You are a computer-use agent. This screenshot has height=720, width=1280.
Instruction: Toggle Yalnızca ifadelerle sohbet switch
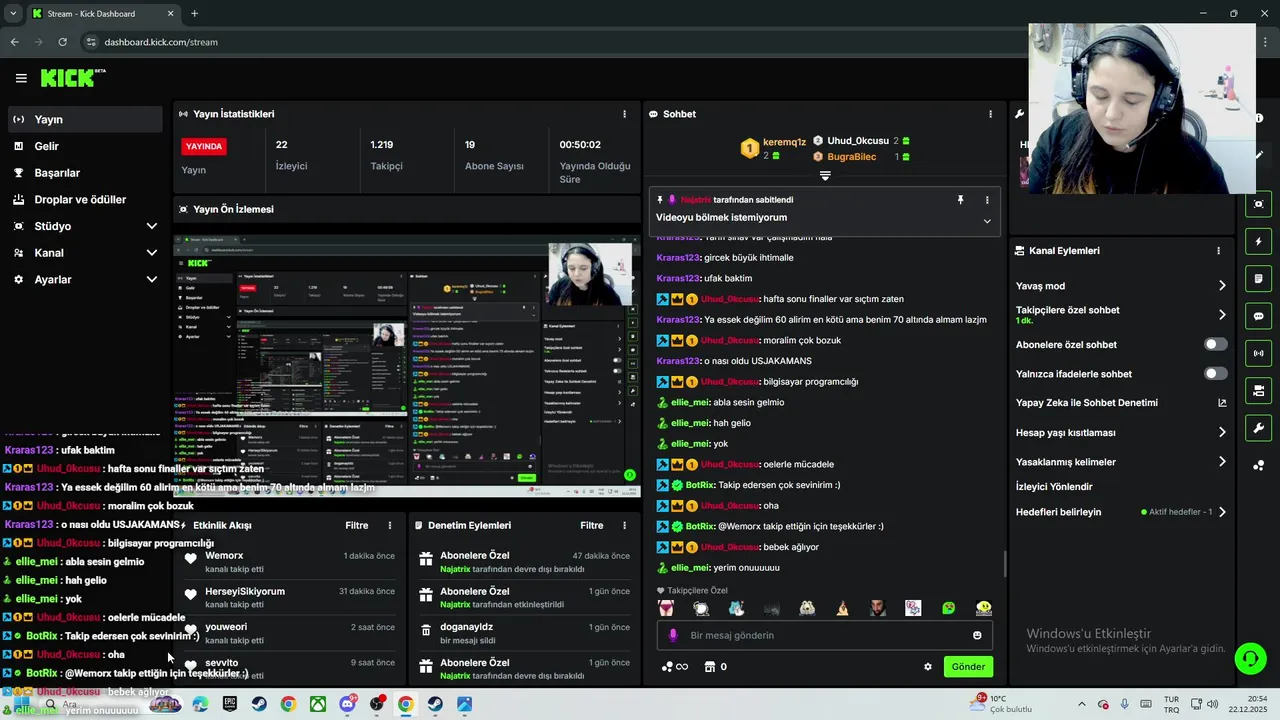click(1215, 373)
